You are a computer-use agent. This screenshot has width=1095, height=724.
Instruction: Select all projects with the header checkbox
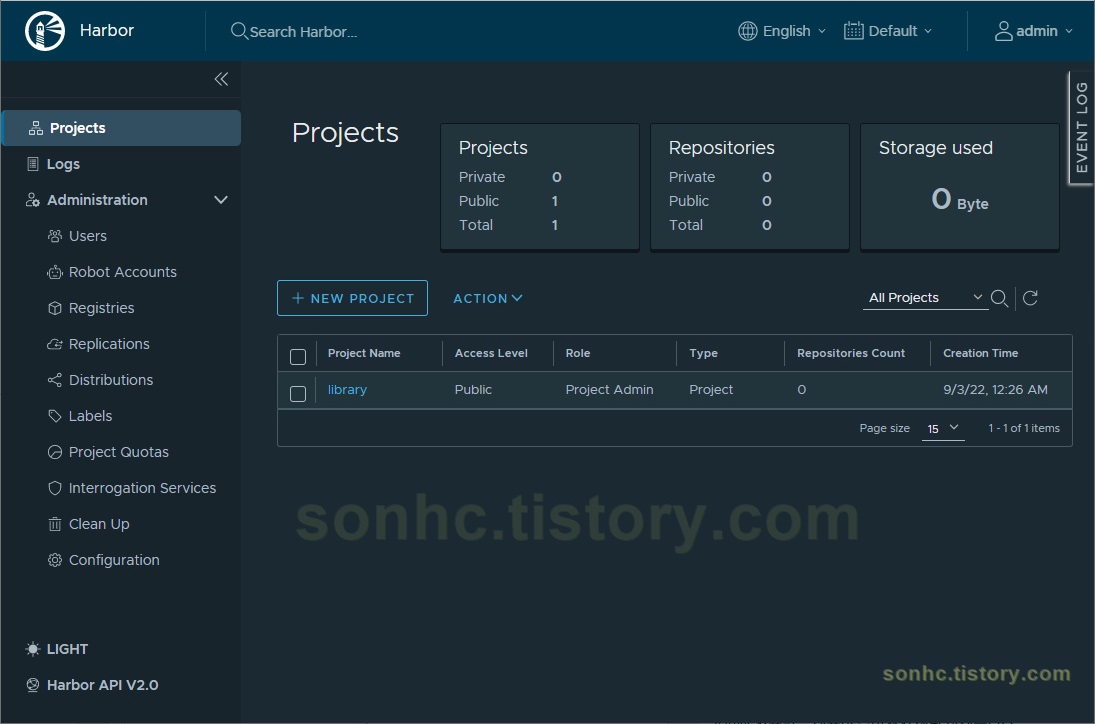click(297, 357)
